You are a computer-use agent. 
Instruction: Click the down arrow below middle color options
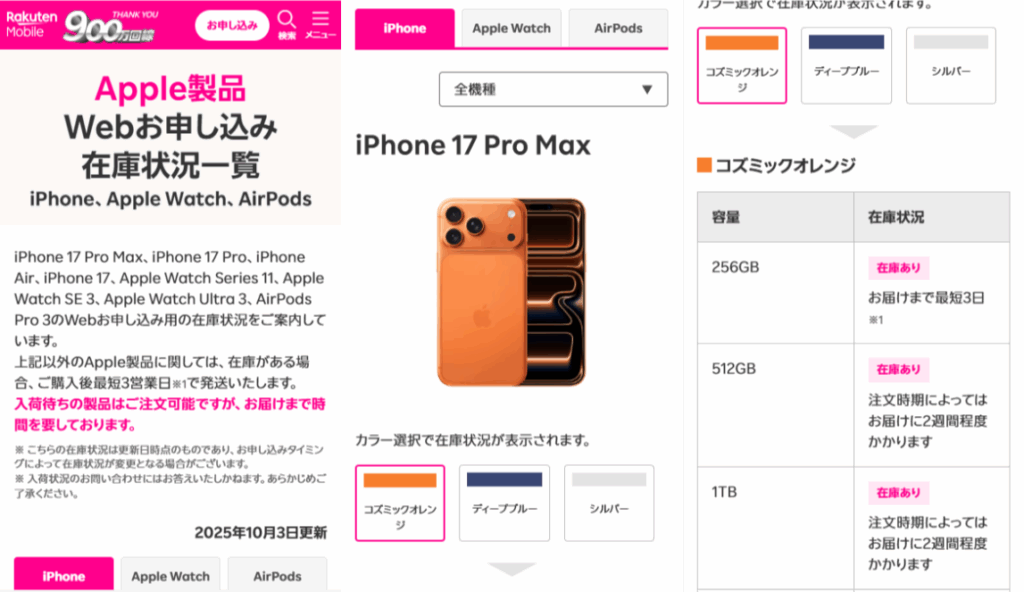point(512,569)
